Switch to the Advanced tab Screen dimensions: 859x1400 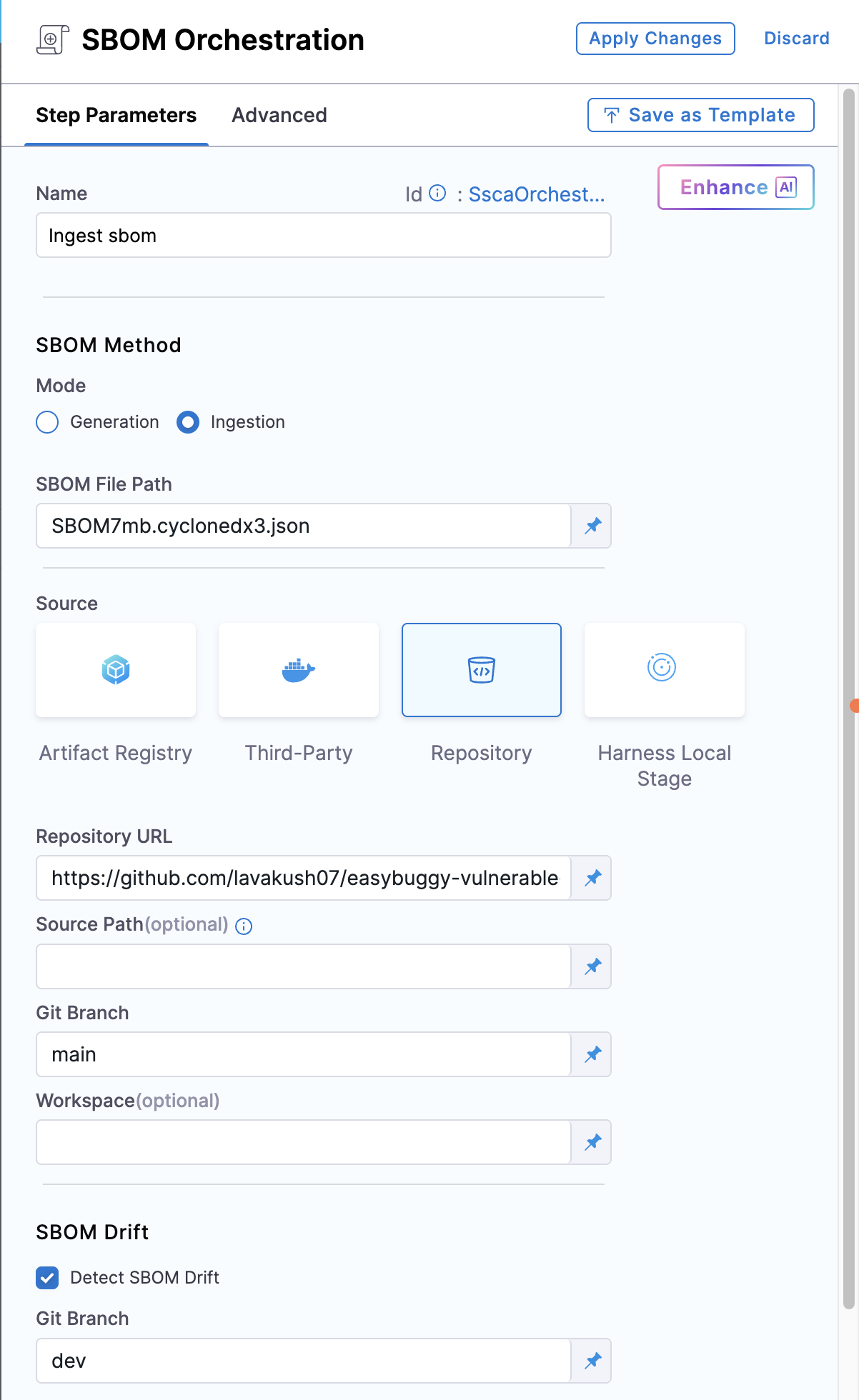[x=279, y=115]
